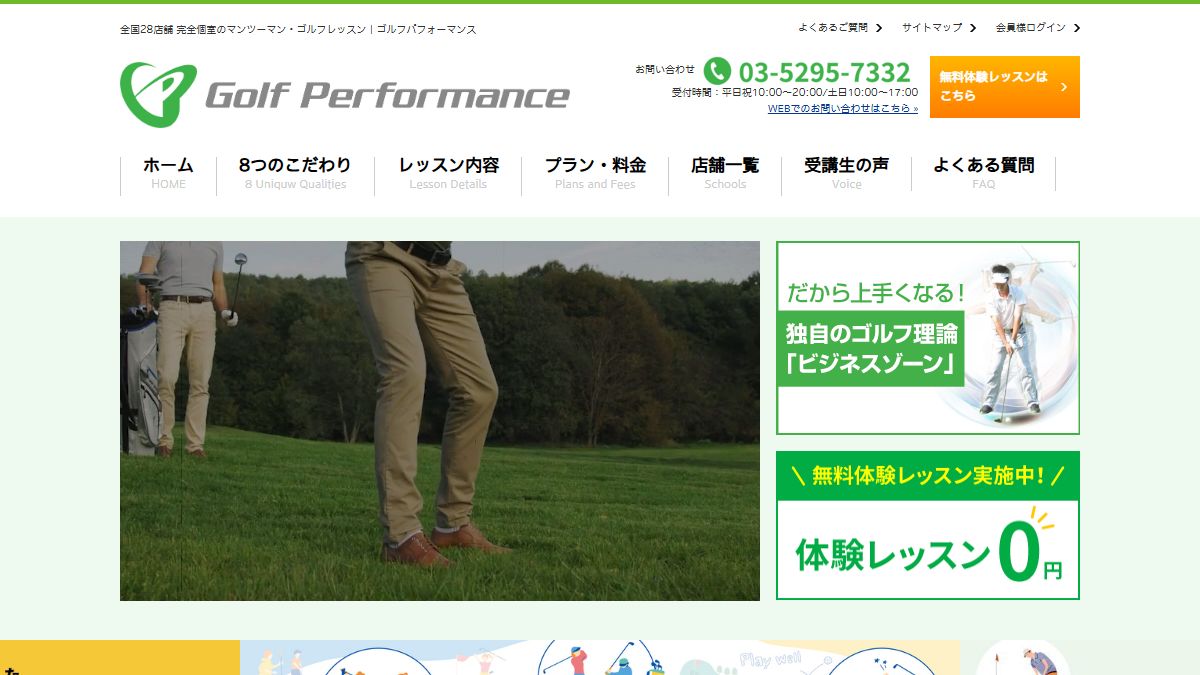The image size is (1200, 675).
Task: Click the arrow beside 会員様ログイン
Action: (x=1077, y=28)
